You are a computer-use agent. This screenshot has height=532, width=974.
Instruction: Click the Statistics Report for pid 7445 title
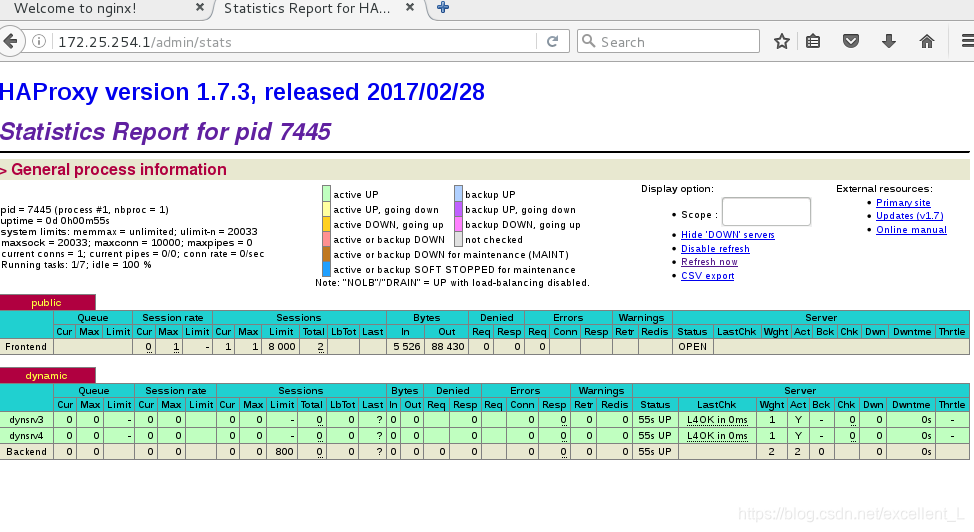[165, 132]
